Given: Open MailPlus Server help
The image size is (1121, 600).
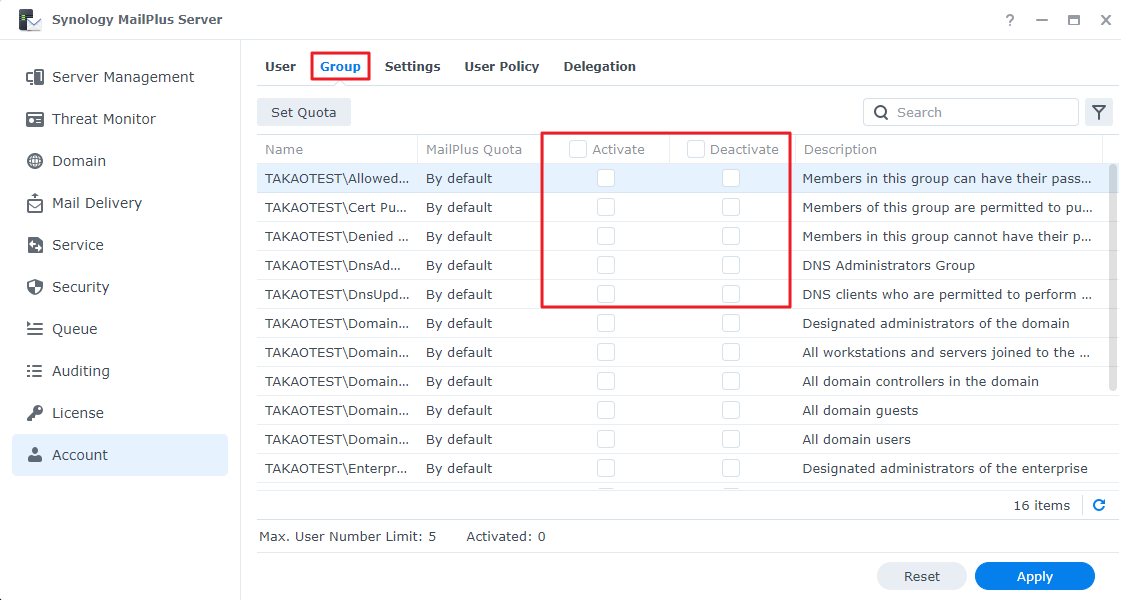Looking at the screenshot, I should [1009, 19].
